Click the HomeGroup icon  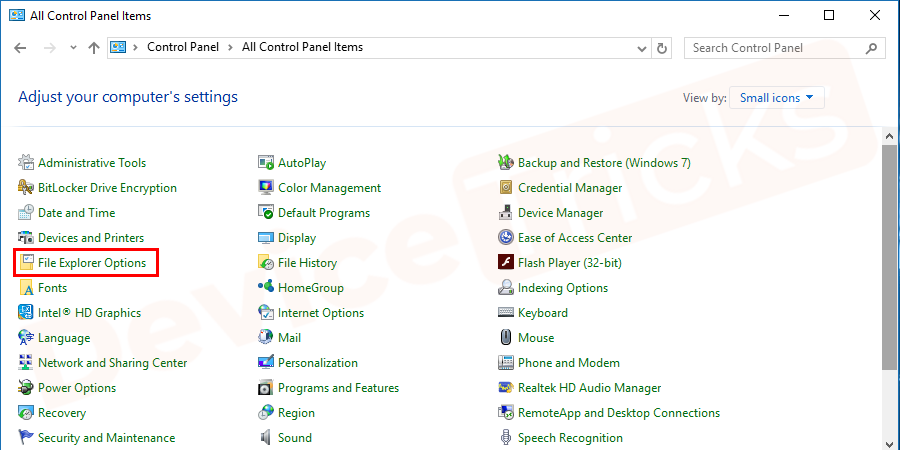click(266, 288)
